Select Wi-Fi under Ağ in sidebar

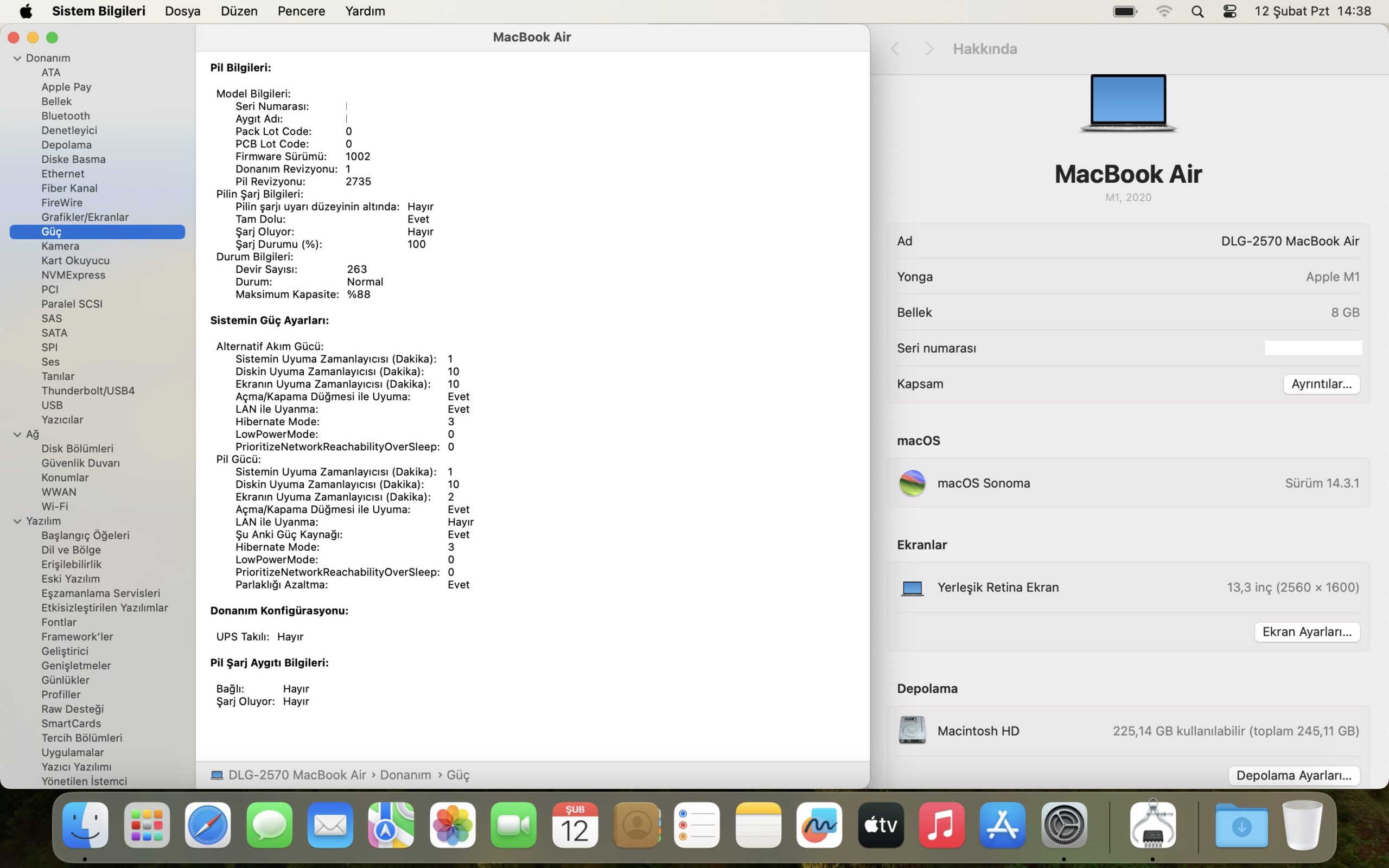(x=54, y=506)
